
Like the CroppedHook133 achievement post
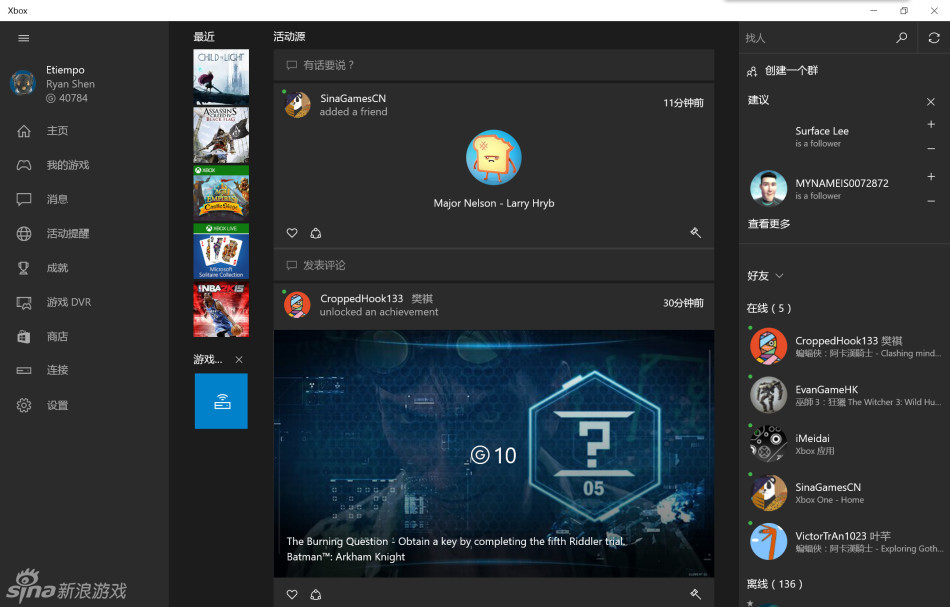pyautogui.click(x=292, y=594)
